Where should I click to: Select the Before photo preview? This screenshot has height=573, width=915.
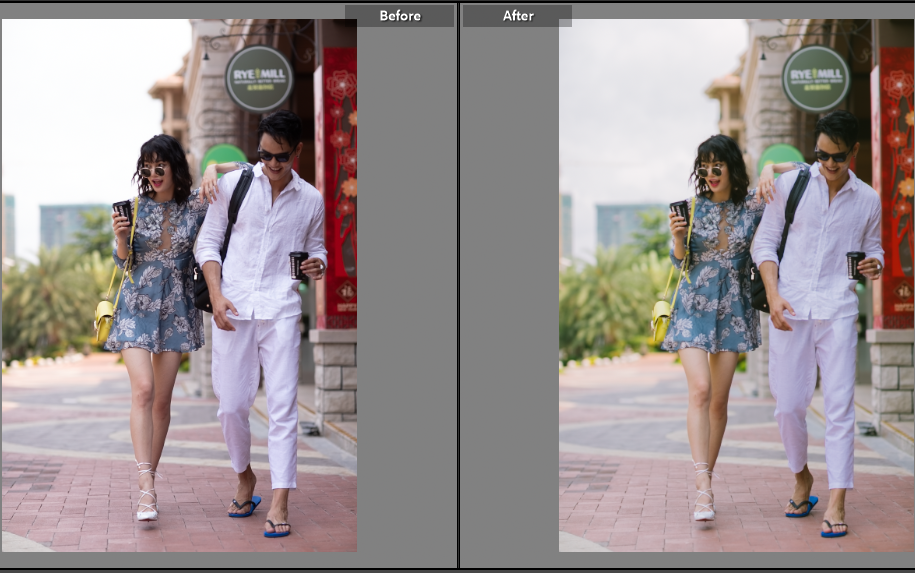point(179,285)
